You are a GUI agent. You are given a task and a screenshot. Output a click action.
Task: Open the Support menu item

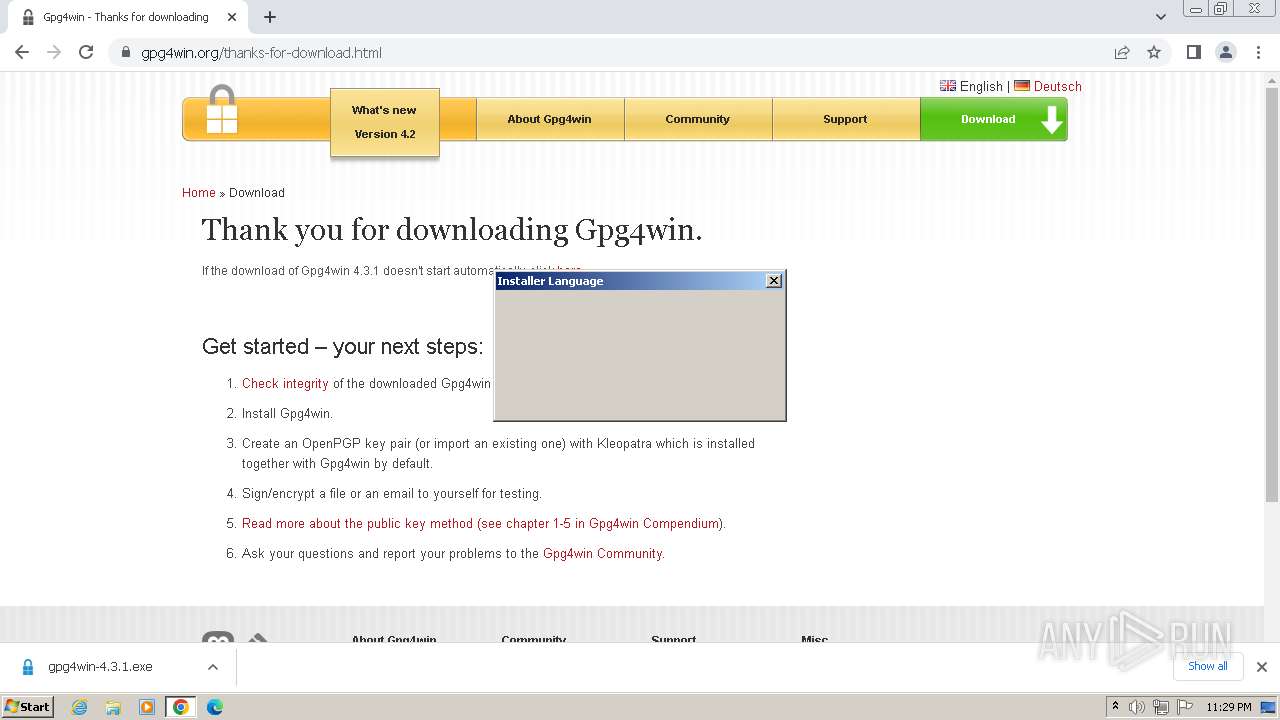(x=845, y=119)
